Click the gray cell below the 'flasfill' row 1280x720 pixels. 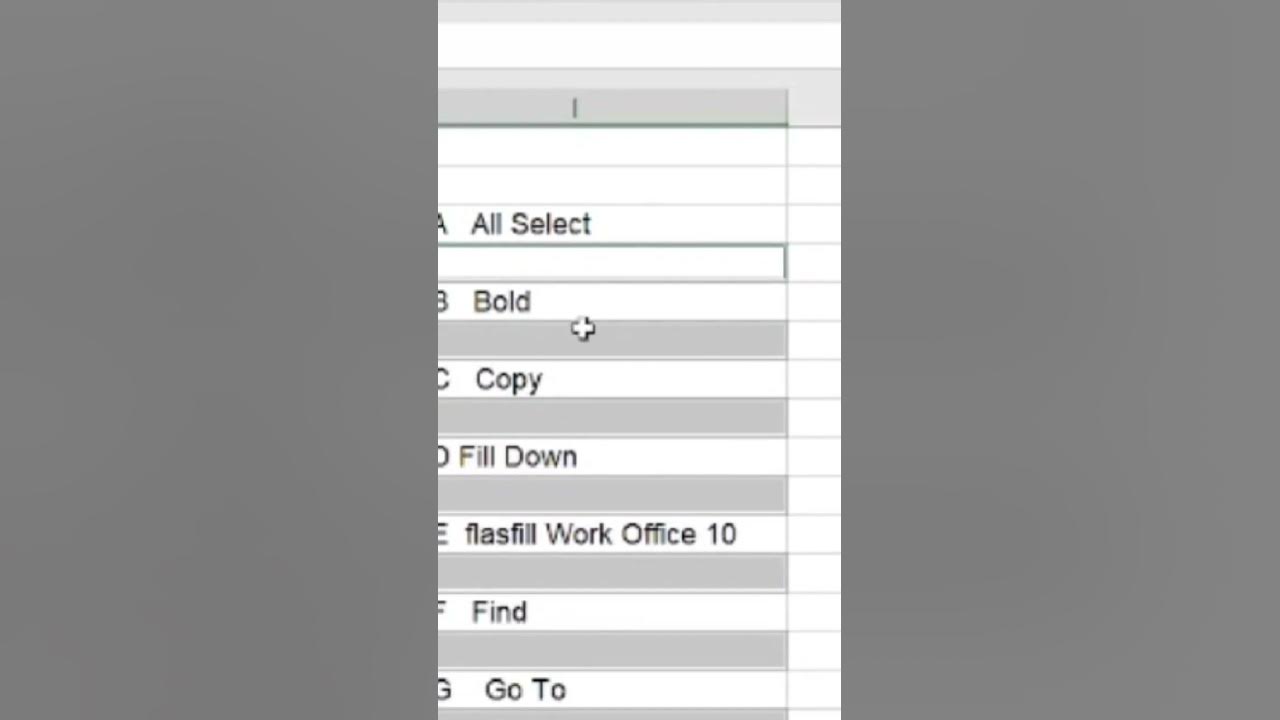click(x=610, y=573)
